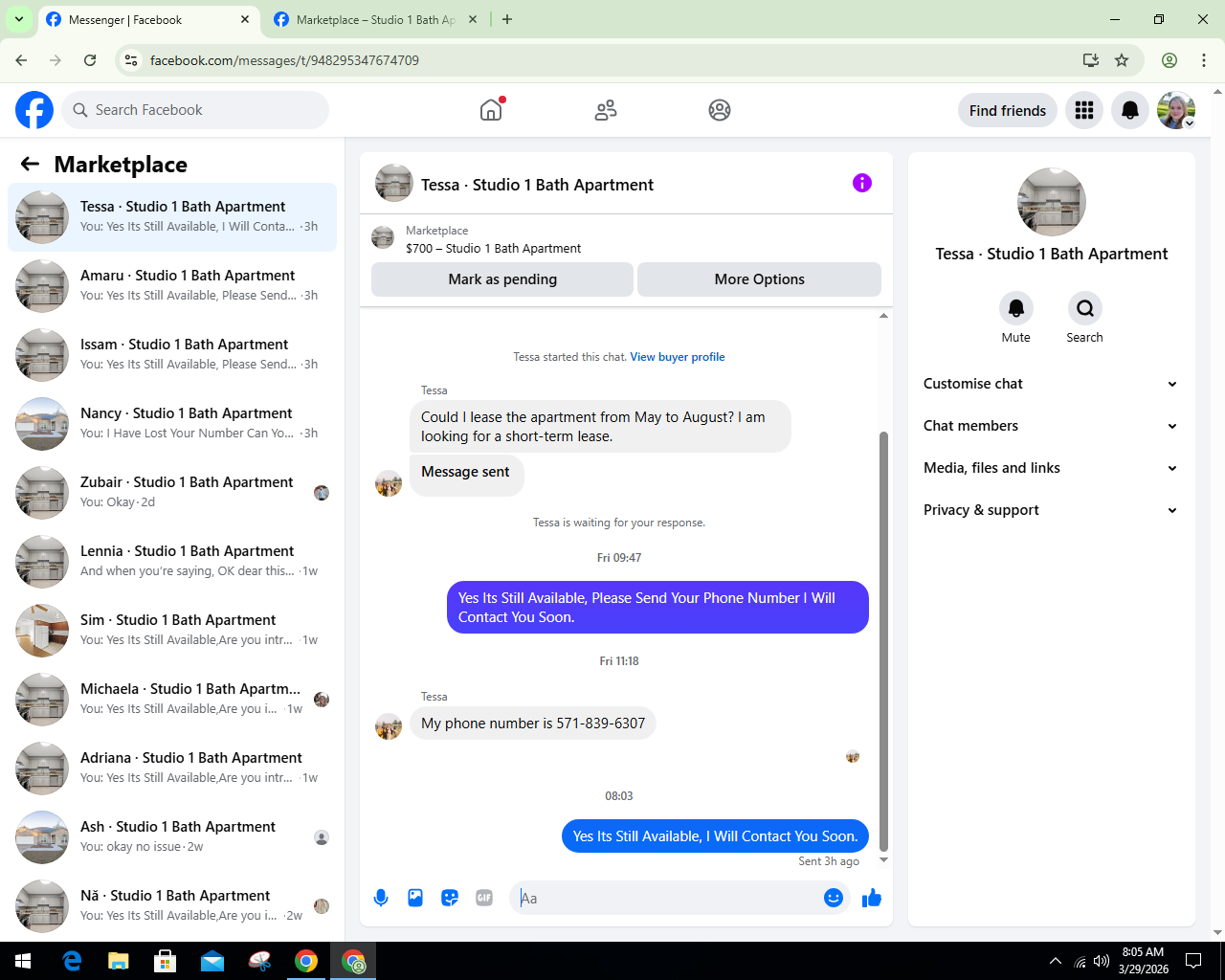Open the Facebook home logo
The width and height of the screenshot is (1225, 980).
34,110
